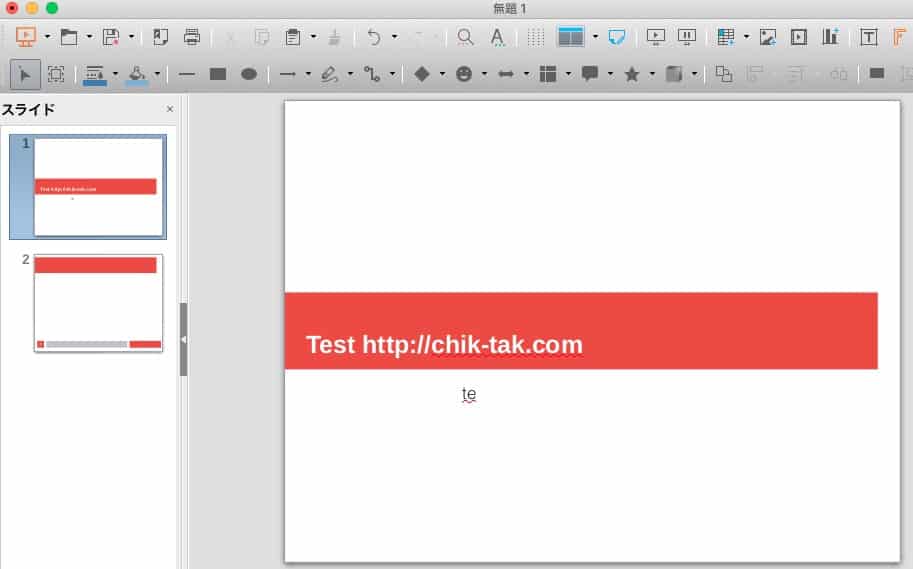Viewport: 913px width, 569px height.
Task: Select the Flowchart shapes tool
Action: pos(548,74)
